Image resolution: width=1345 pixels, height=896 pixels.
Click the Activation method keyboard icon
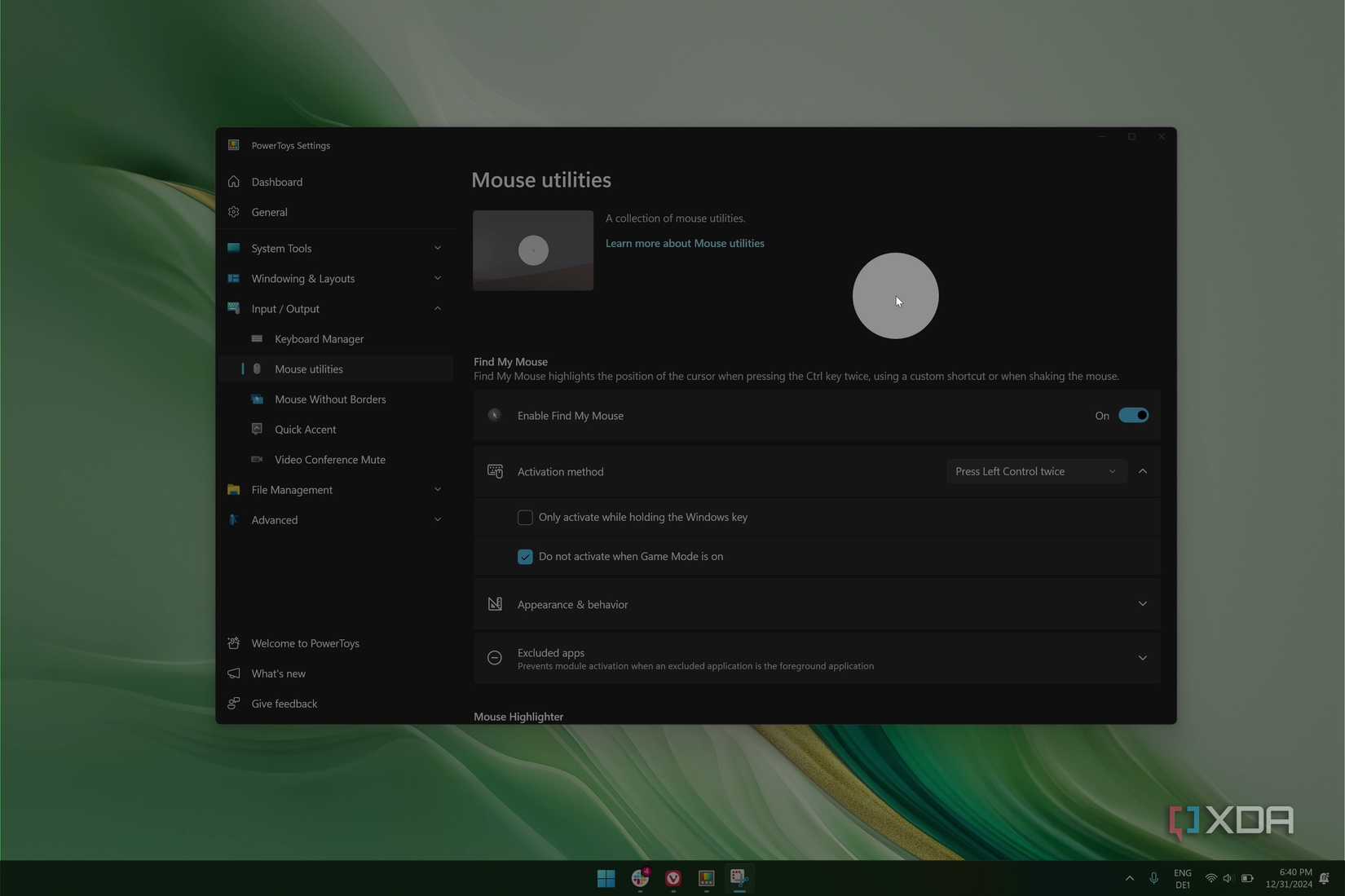495,471
